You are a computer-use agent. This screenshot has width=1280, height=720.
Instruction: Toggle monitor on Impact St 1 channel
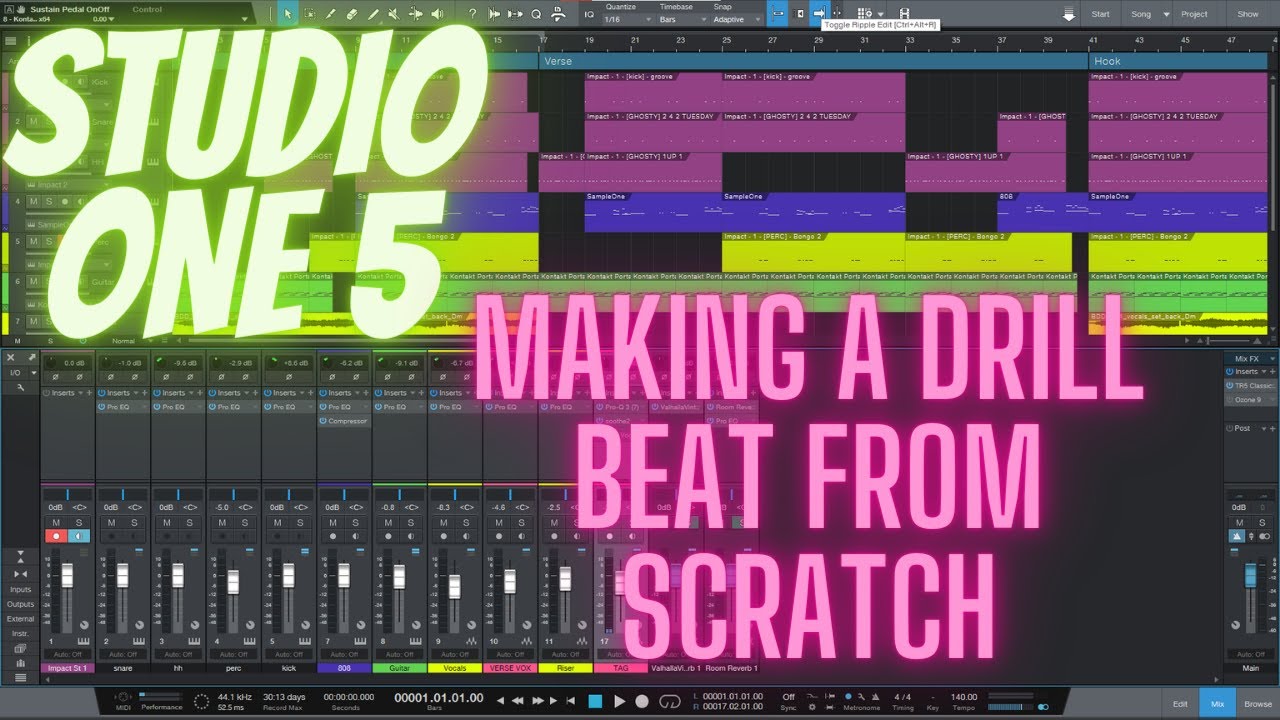pyautogui.click(x=77, y=537)
